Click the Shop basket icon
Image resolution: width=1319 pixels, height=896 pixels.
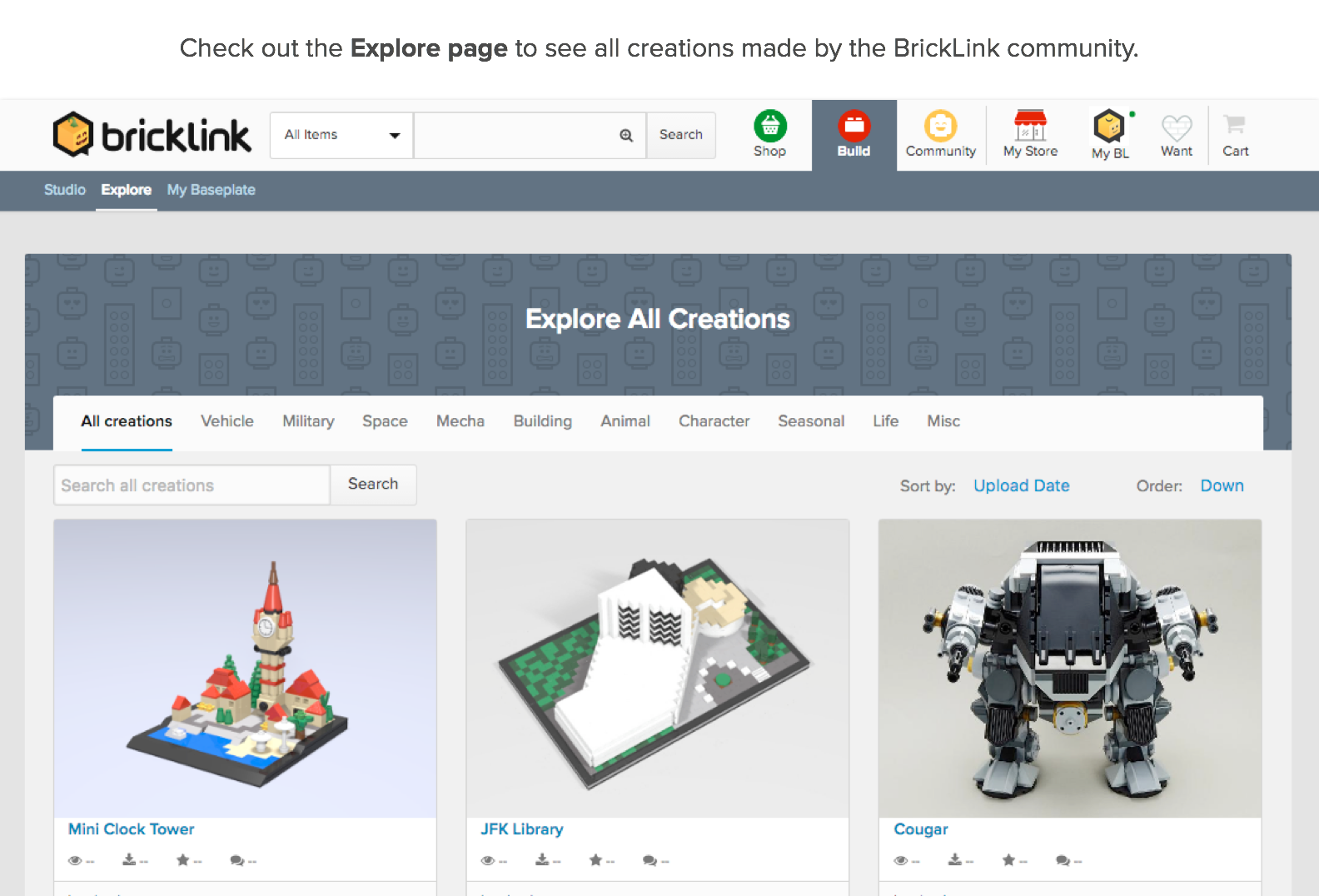[x=770, y=126]
